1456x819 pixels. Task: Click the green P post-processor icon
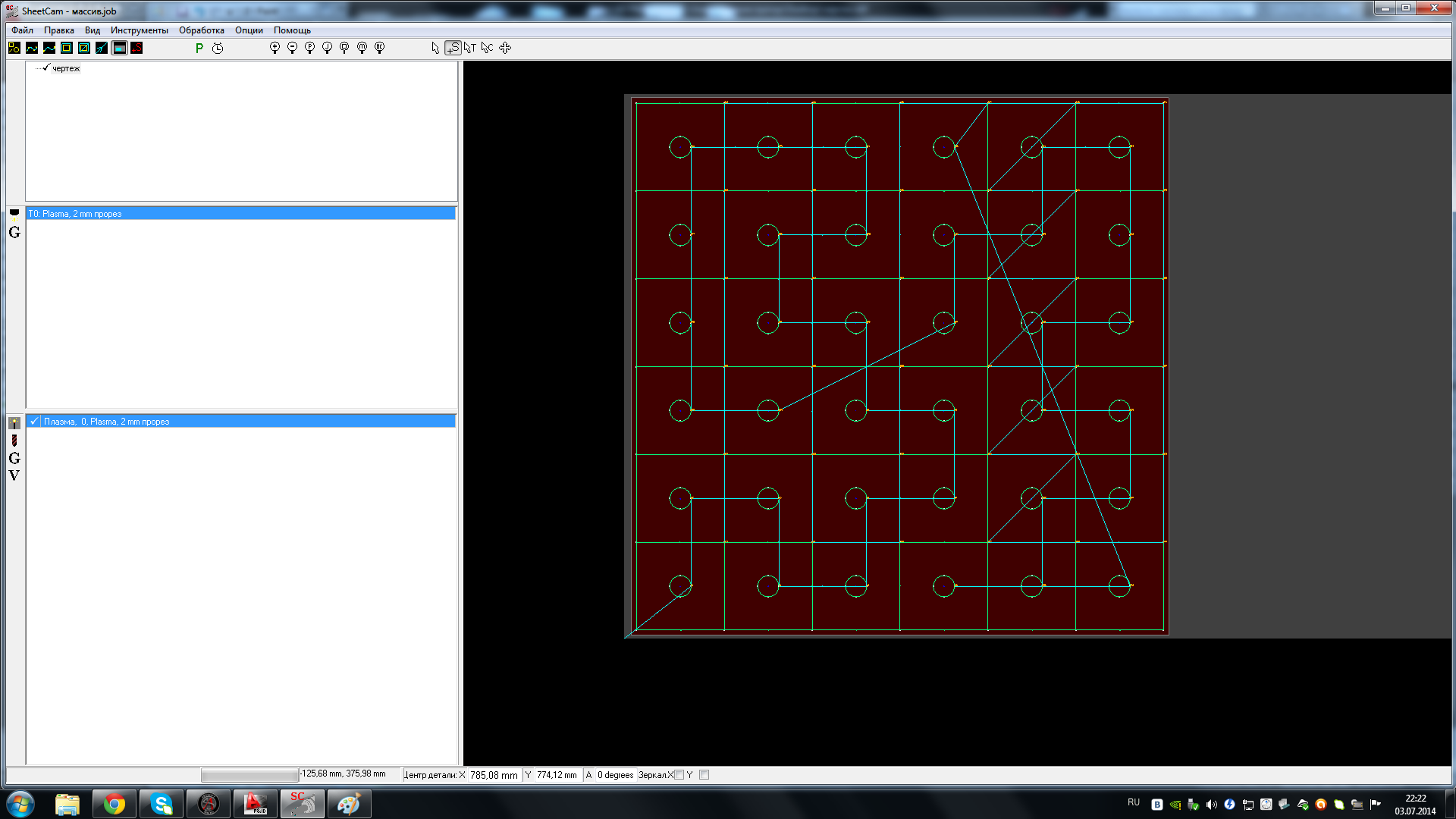tap(199, 48)
